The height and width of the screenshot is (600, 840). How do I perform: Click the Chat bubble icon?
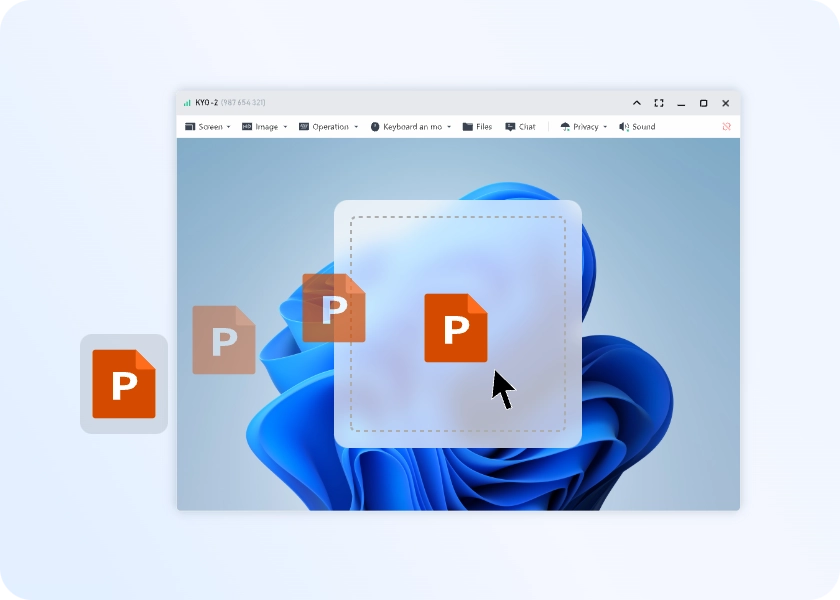pyautogui.click(x=510, y=127)
